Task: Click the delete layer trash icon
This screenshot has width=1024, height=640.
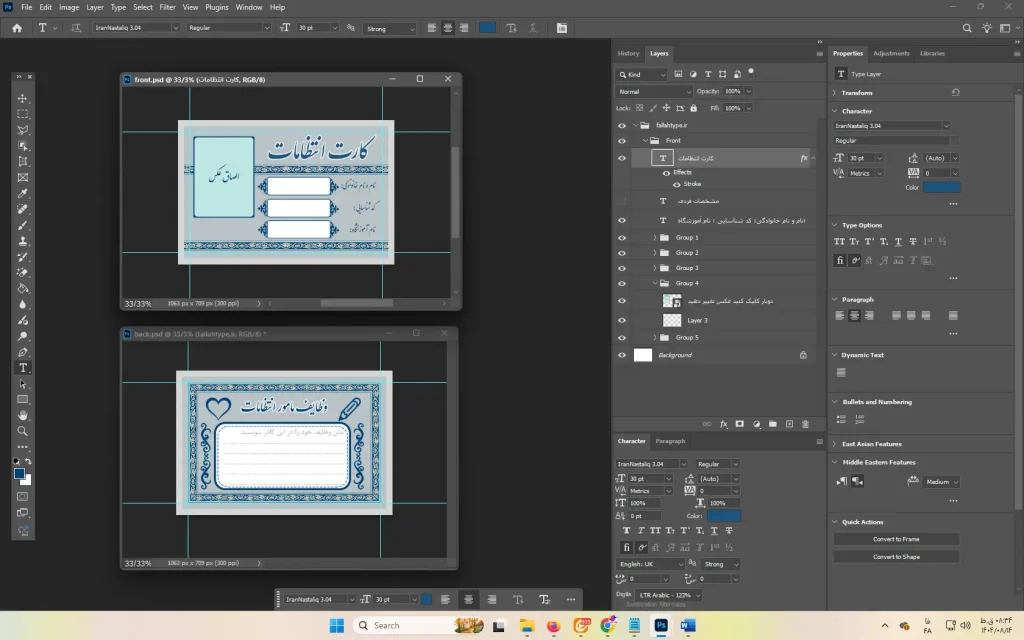Action: (805, 424)
